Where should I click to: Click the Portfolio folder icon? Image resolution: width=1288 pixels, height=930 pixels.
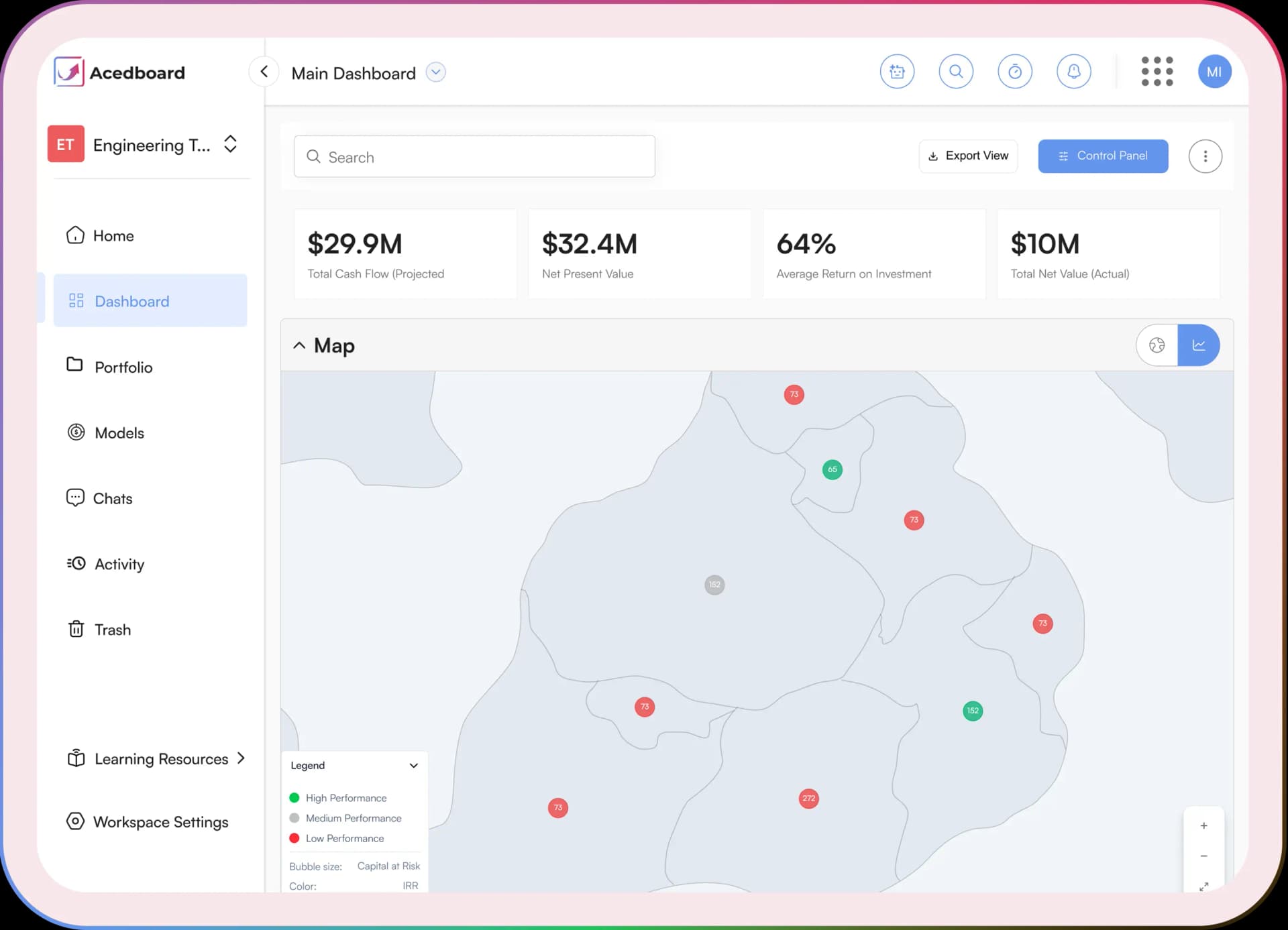coord(74,364)
